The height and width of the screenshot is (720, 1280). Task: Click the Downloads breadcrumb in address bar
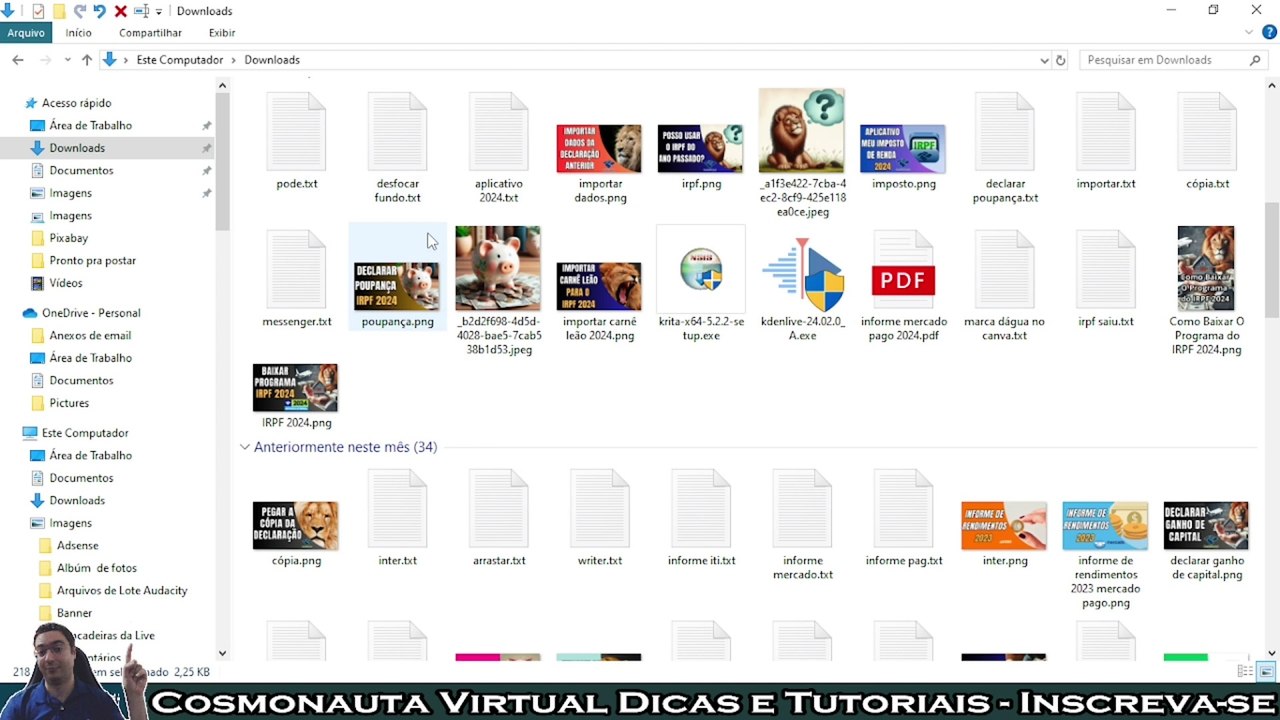tap(272, 60)
